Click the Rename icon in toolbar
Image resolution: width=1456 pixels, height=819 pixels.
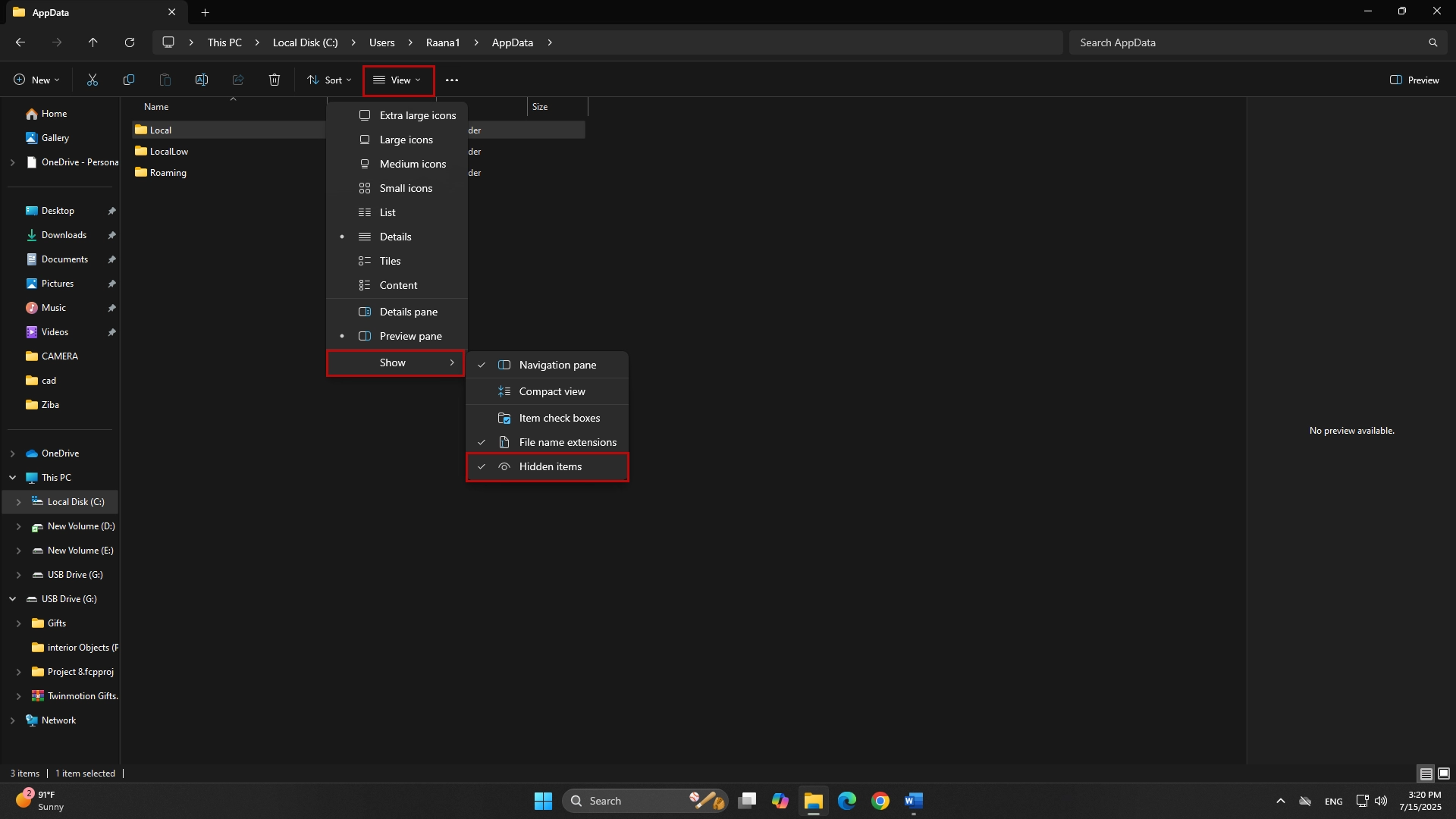[202, 80]
